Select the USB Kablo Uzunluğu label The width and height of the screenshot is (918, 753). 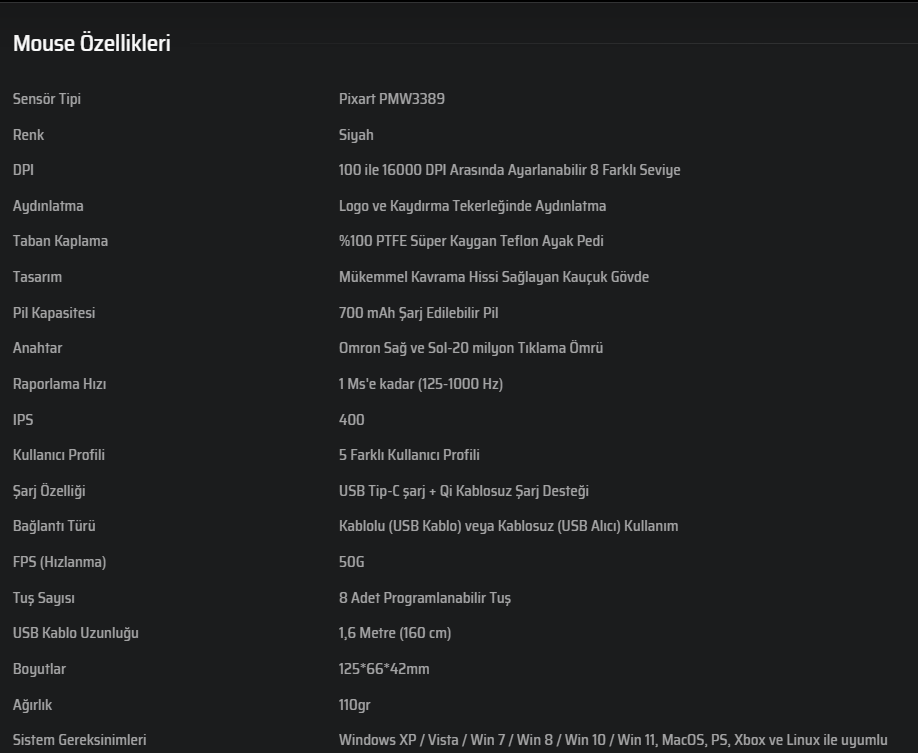tap(75, 633)
